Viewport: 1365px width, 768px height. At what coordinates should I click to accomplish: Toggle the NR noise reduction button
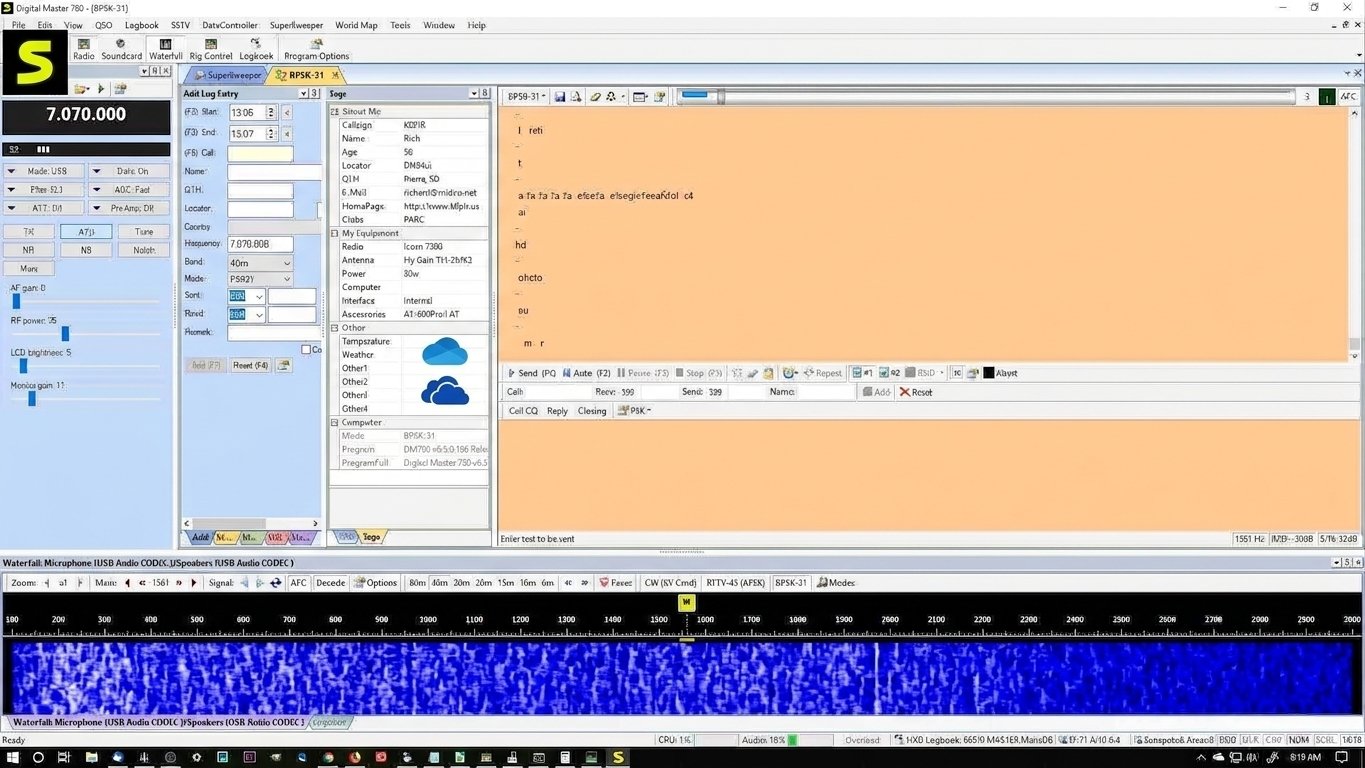[29, 250]
